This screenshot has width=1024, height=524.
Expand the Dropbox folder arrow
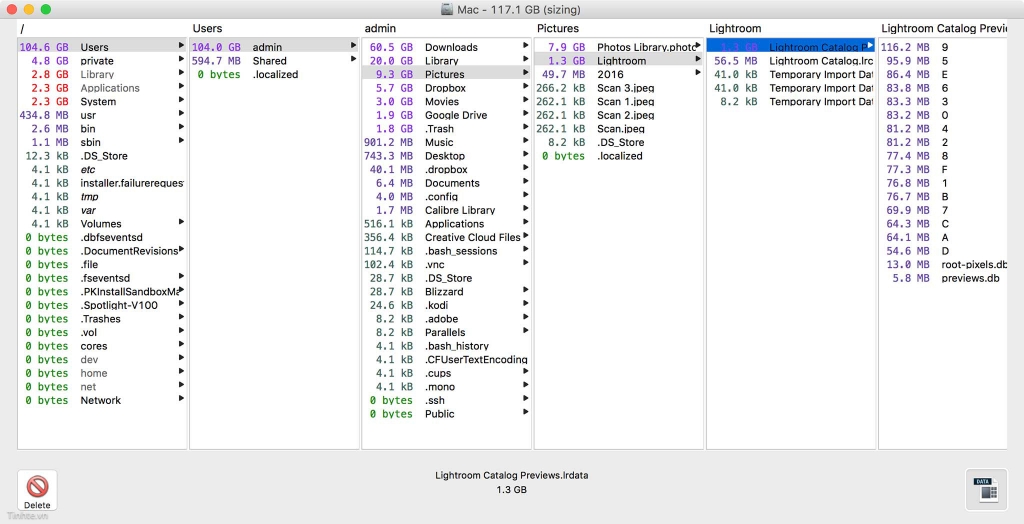(x=525, y=86)
